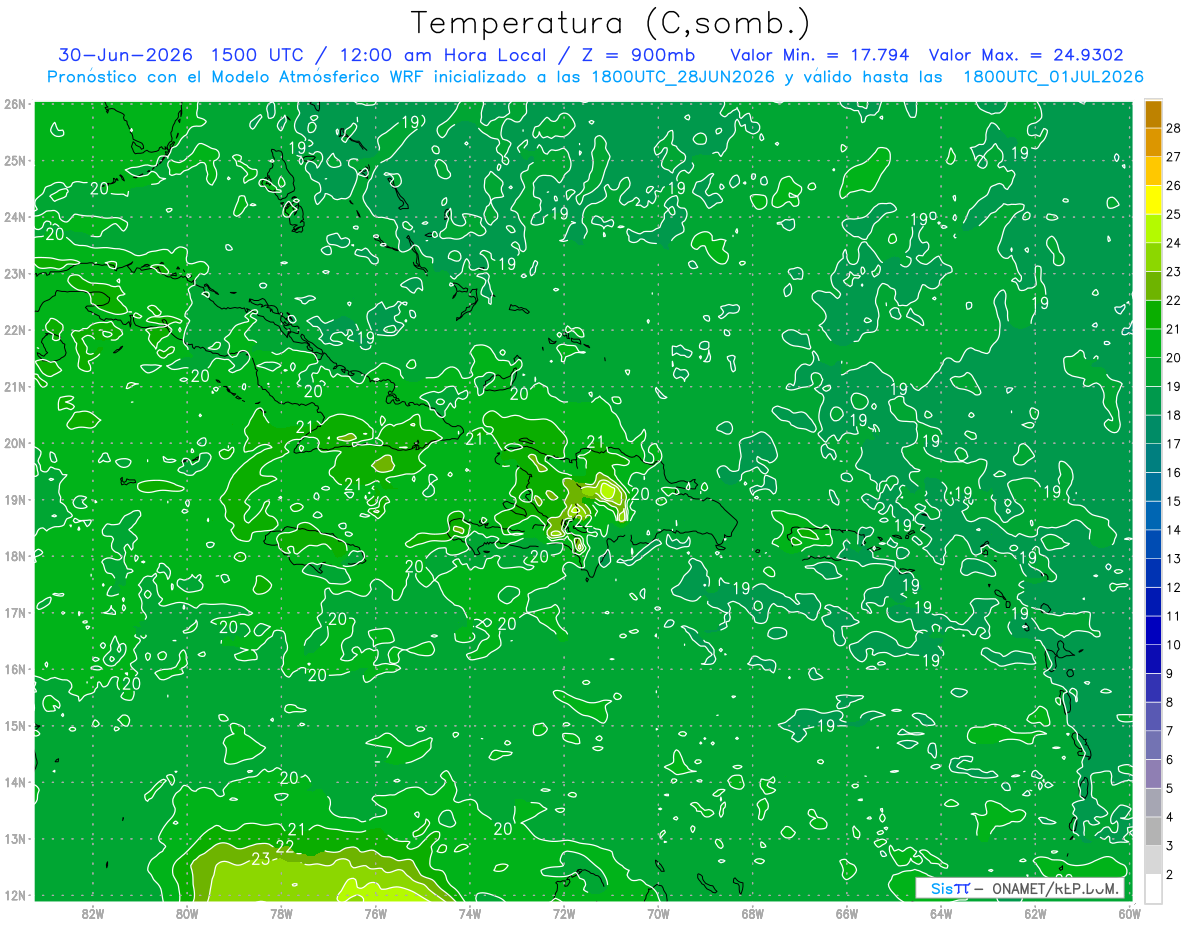This screenshot has width=1200, height=927.
Task: Click the ONAMET/REP.DOM. credit box
Action: (x=1020, y=888)
